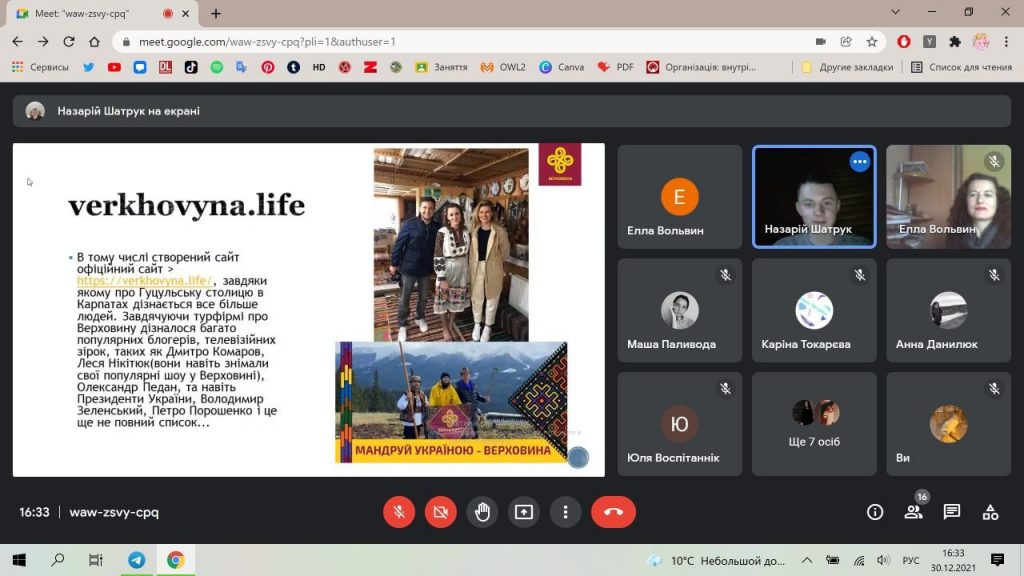
Task: Click the 'Ще 7 осіб' participants tile
Action: coord(814,424)
